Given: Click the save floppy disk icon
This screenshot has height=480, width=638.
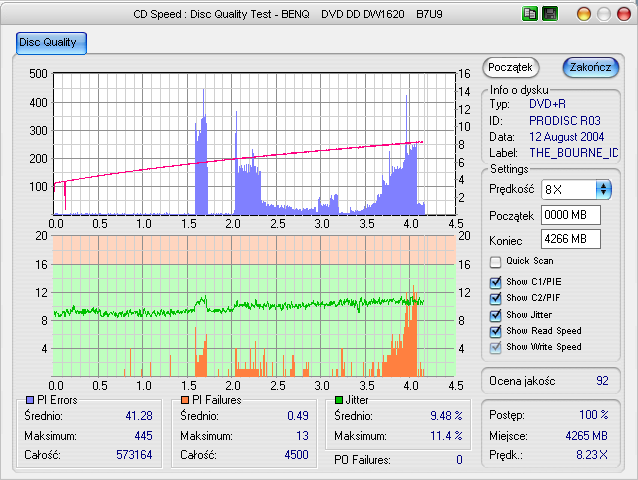Looking at the screenshot, I should [549, 14].
